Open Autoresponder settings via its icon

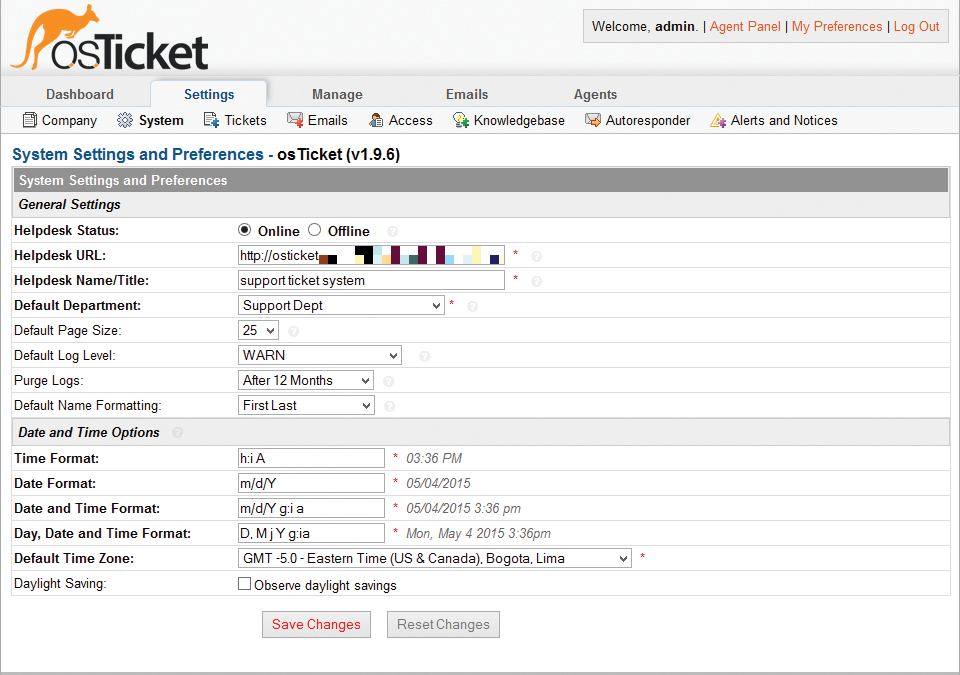592,121
